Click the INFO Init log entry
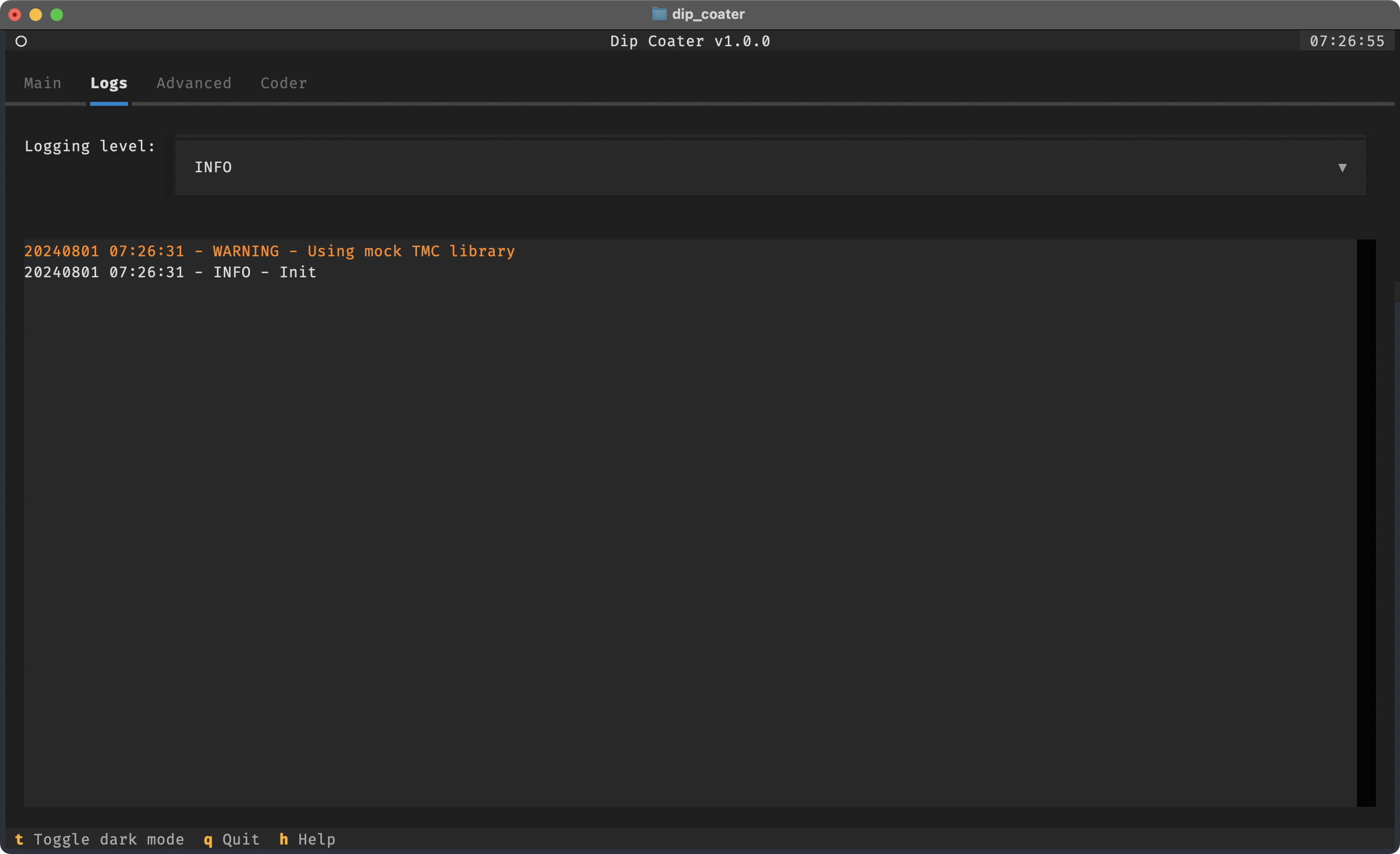This screenshot has width=1400, height=854. tap(170, 272)
